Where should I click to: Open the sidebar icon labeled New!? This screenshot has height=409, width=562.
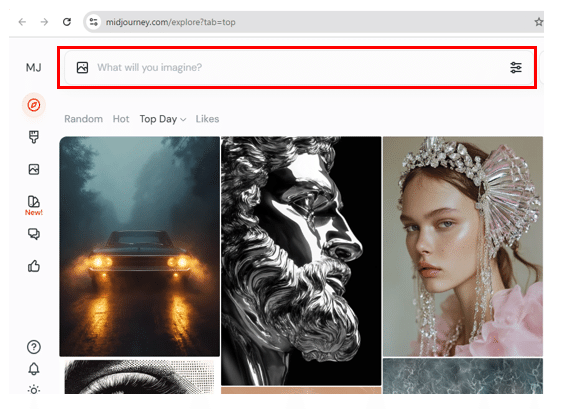tap(34, 205)
